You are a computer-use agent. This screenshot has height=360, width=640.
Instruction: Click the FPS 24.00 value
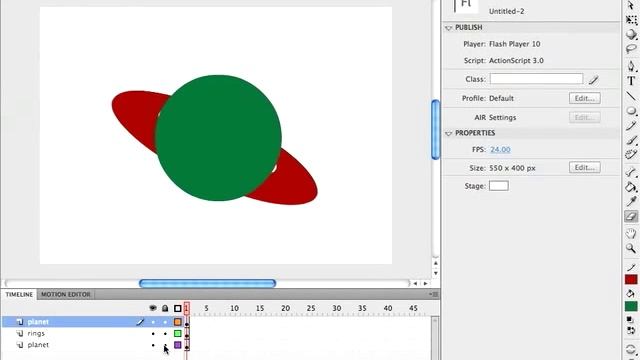pos(500,150)
